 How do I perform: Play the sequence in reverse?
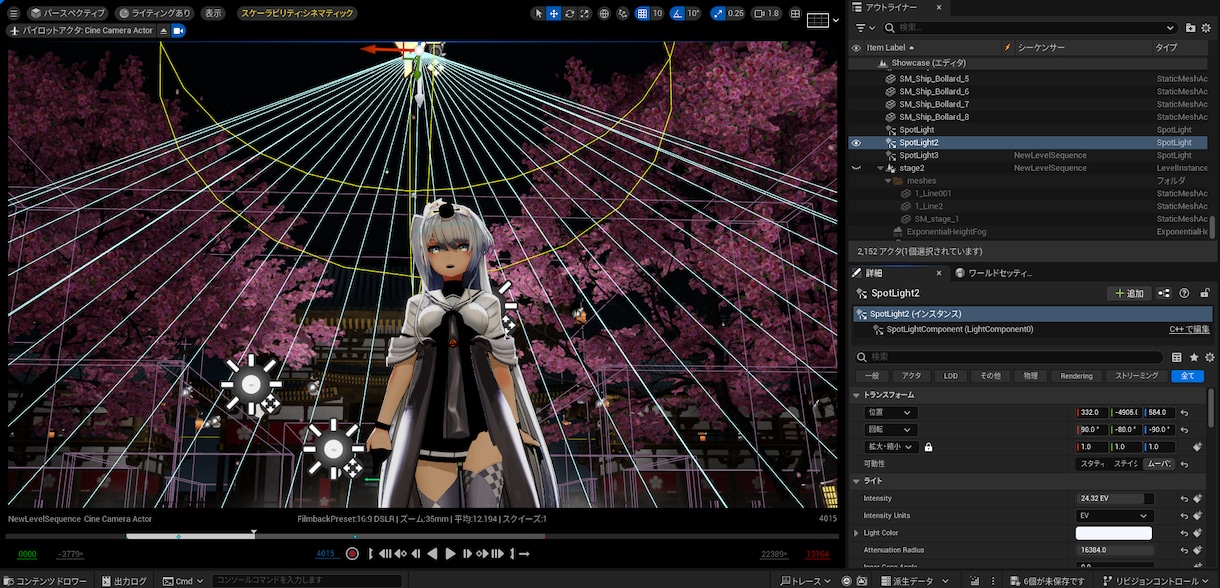coord(433,554)
